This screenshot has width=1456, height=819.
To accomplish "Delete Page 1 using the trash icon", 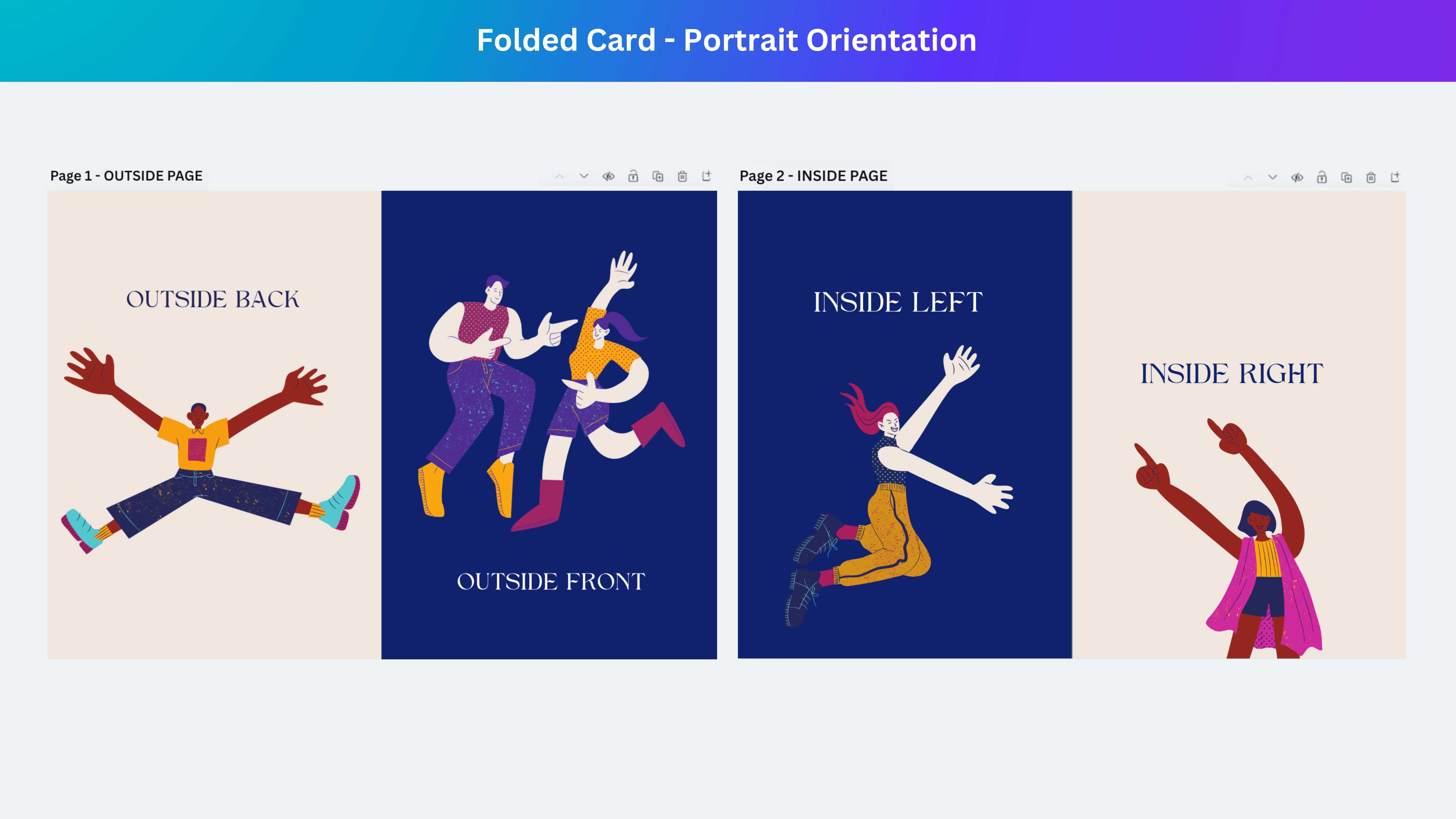I will (682, 176).
